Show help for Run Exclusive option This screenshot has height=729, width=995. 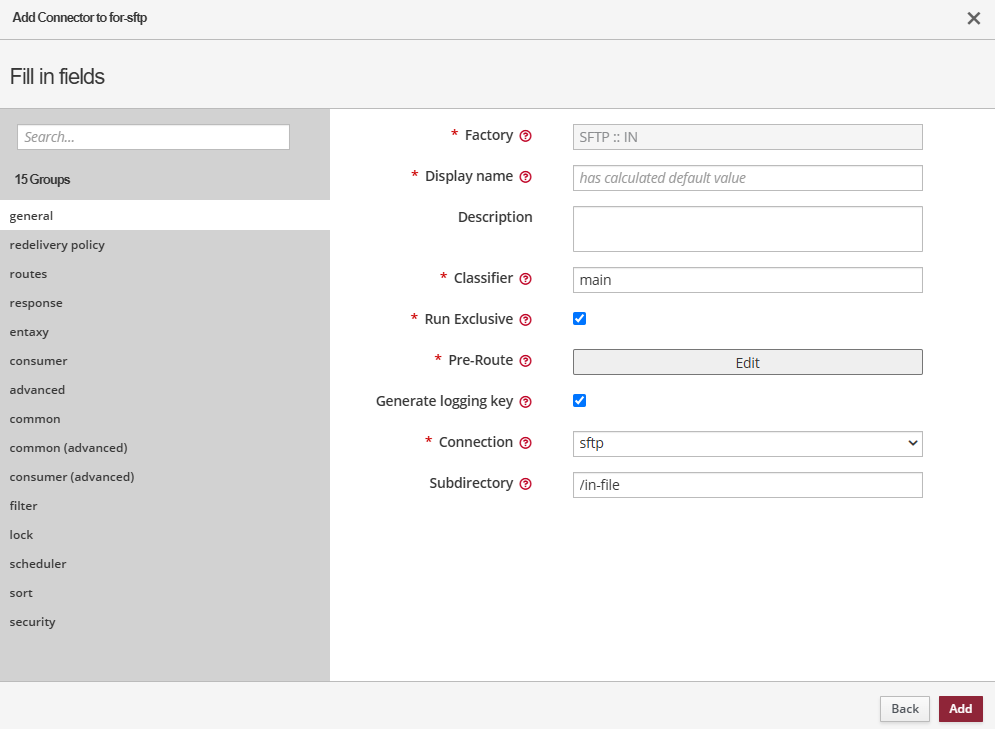(526, 320)
